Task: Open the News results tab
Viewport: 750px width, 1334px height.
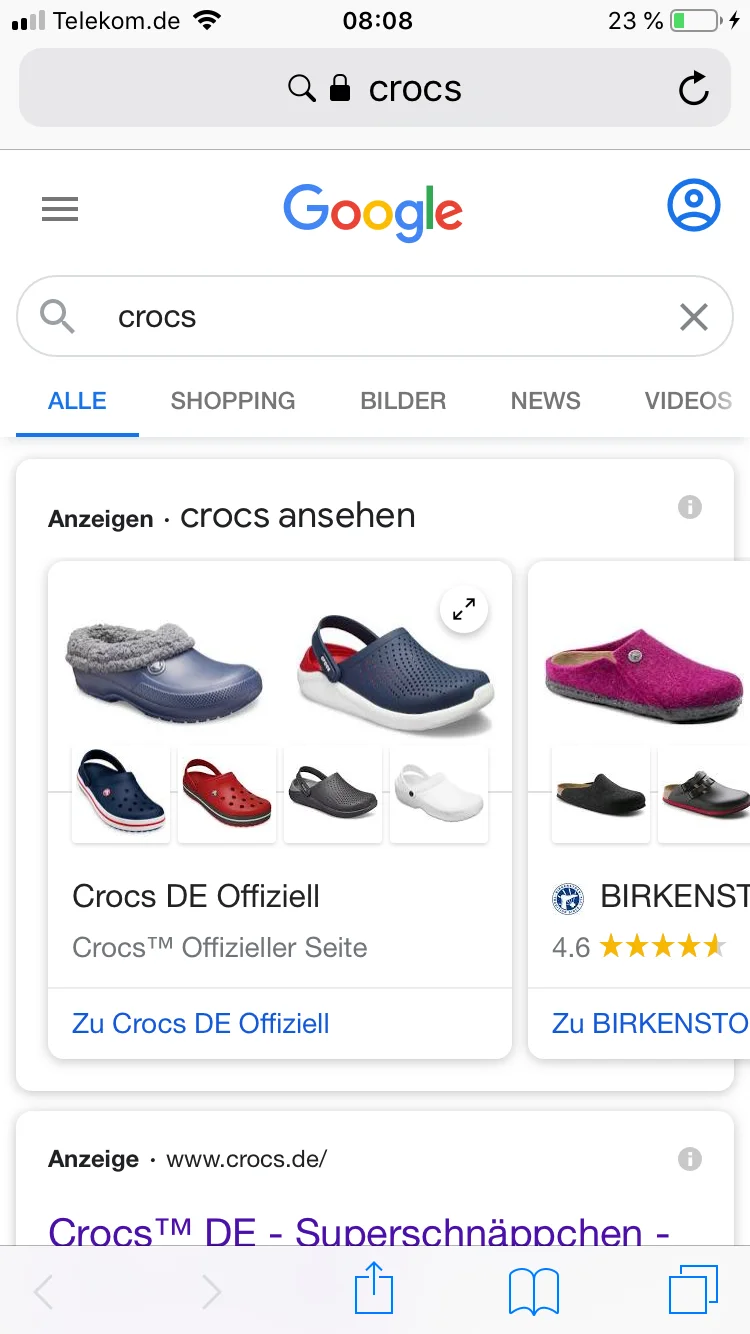Action: [545, 401]
